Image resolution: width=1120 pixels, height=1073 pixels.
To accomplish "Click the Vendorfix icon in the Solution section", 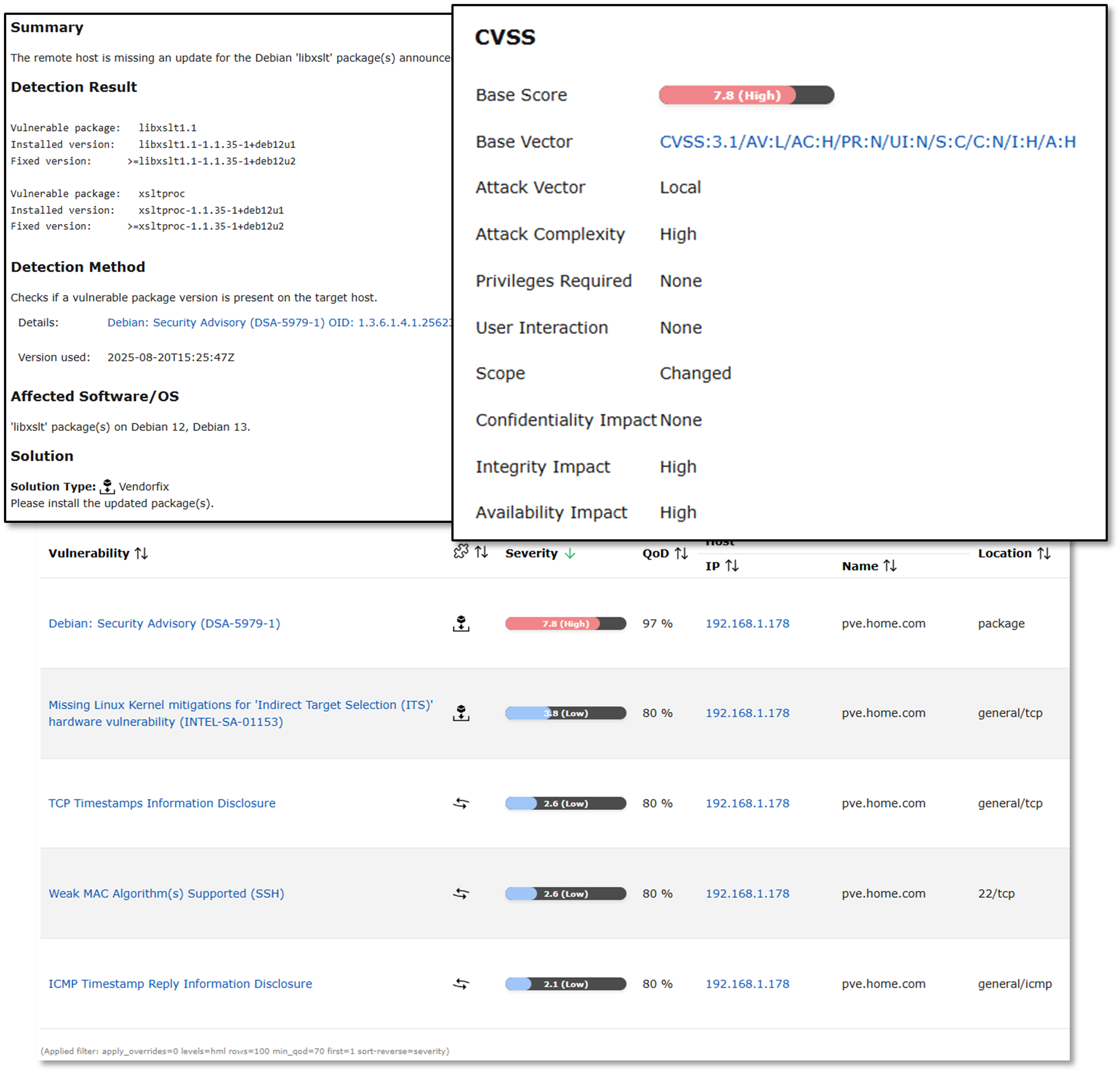I will [x=107, y=486].
